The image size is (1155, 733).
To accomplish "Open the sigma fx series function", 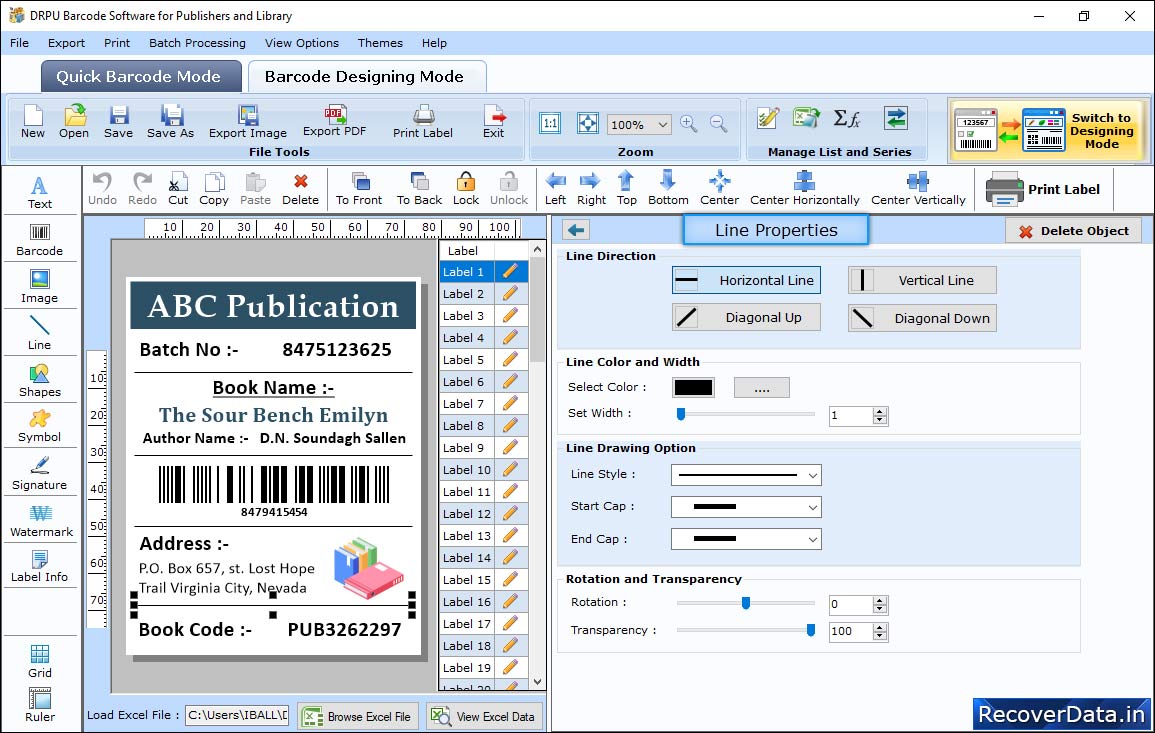I will (846, 119).
